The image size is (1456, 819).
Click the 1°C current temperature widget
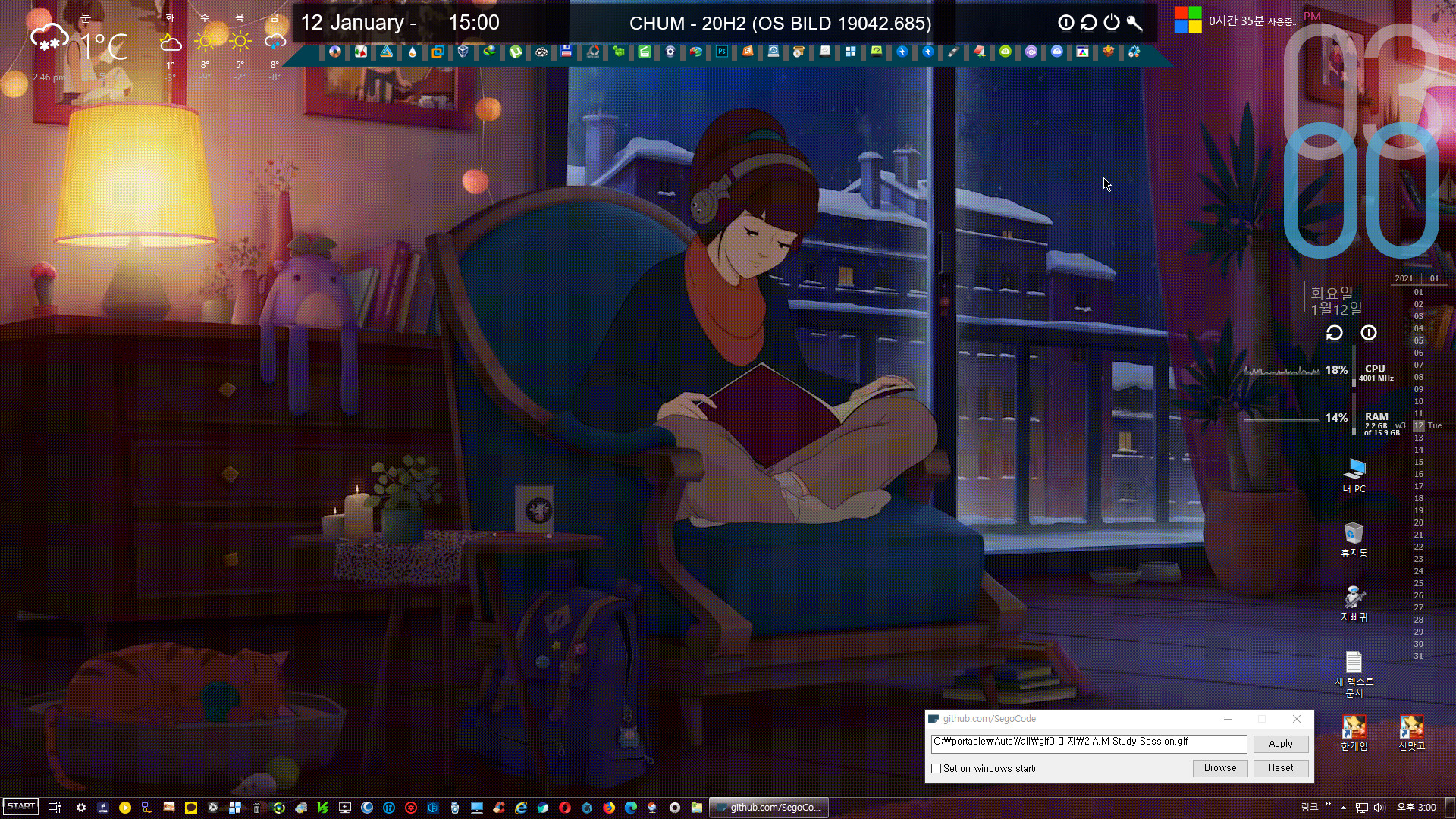coord(105,47)
